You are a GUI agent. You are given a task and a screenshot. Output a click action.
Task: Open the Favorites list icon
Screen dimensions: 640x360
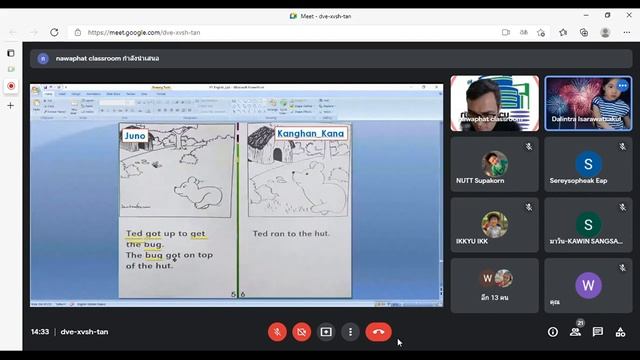pyautogui.click(x=563, y=32)
